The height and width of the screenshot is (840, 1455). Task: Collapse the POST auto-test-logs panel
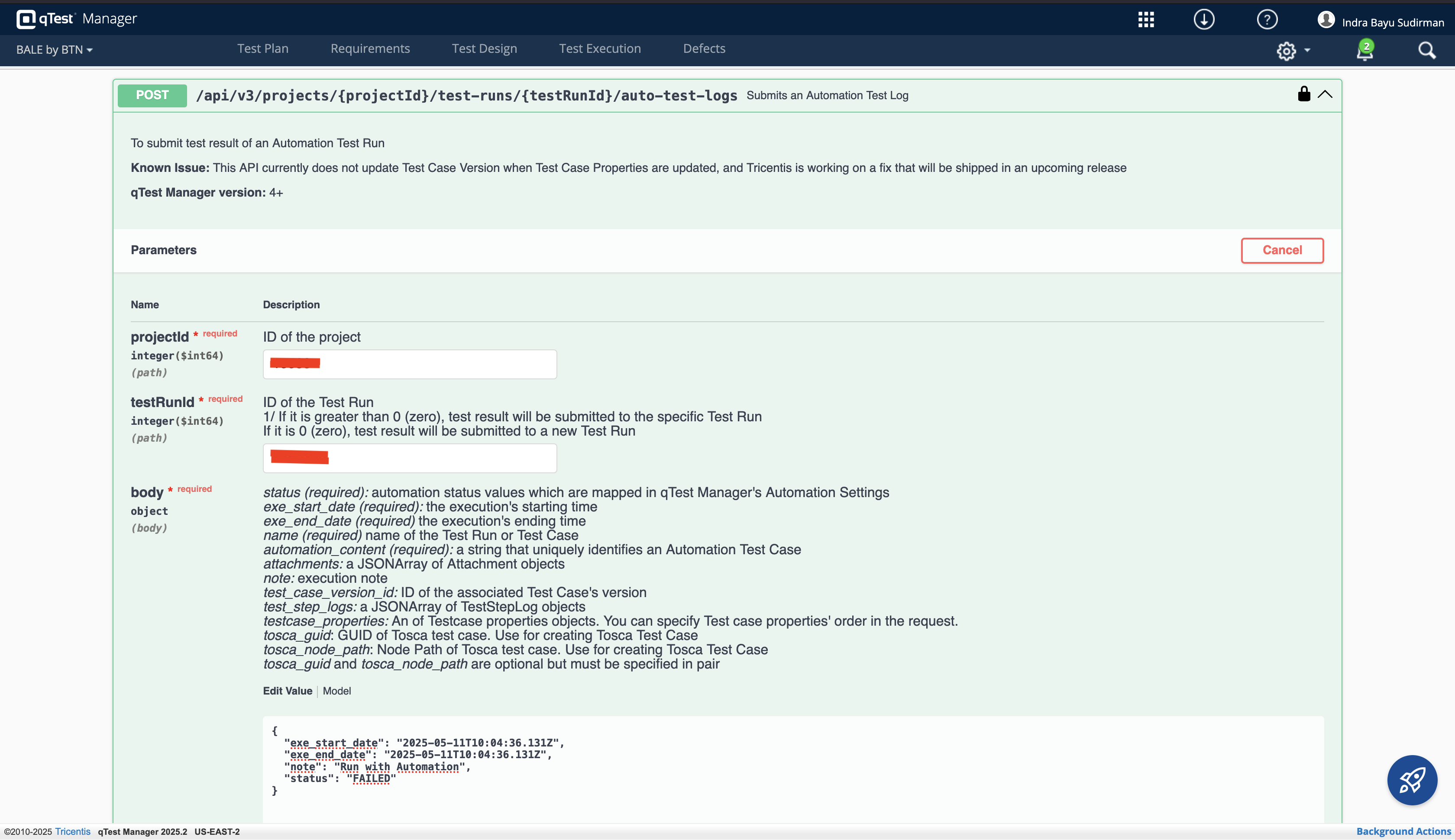pyautogui.click(x=1325, y=95)
